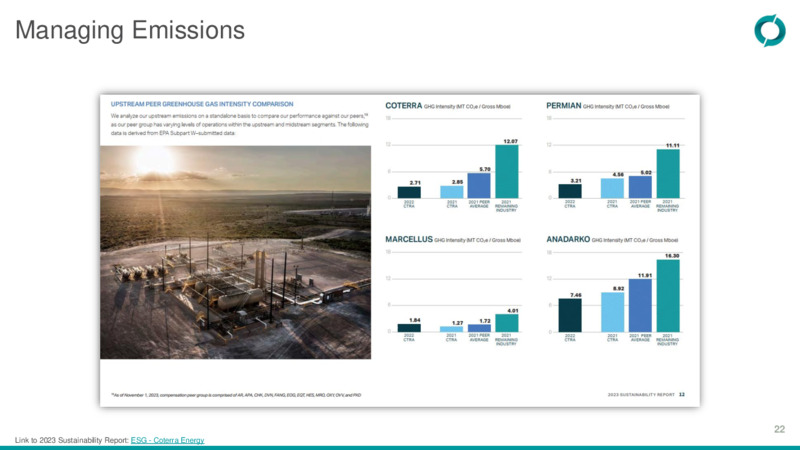
Task: Click the 8.92 bar in Anadarko chart
Action: click(612, 312)
